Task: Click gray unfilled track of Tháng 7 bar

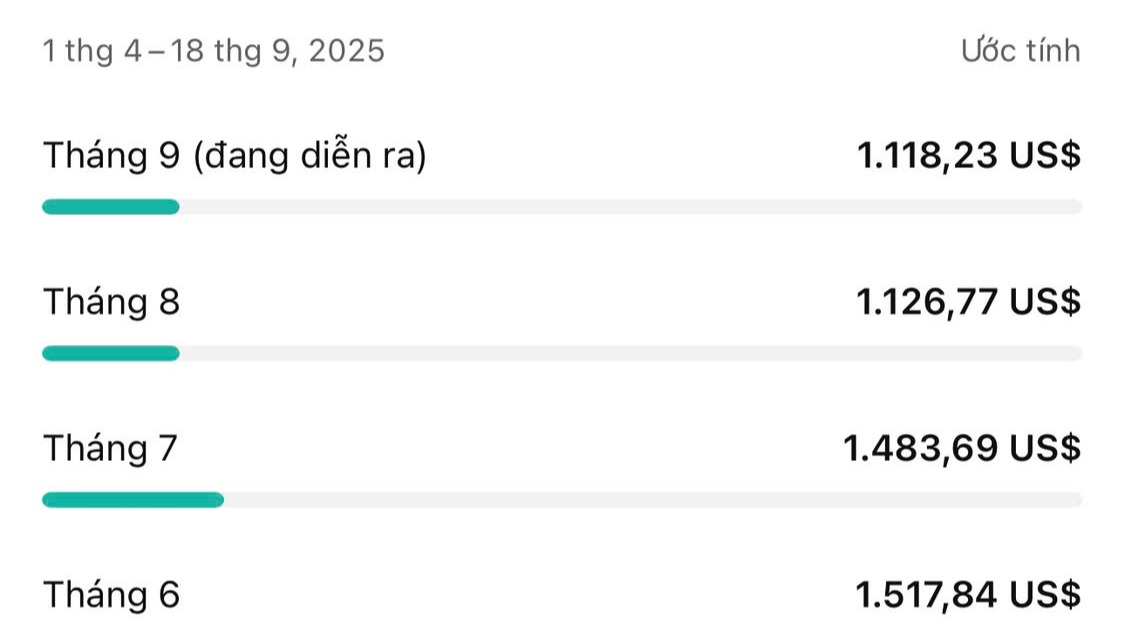Action: [650, 500]
